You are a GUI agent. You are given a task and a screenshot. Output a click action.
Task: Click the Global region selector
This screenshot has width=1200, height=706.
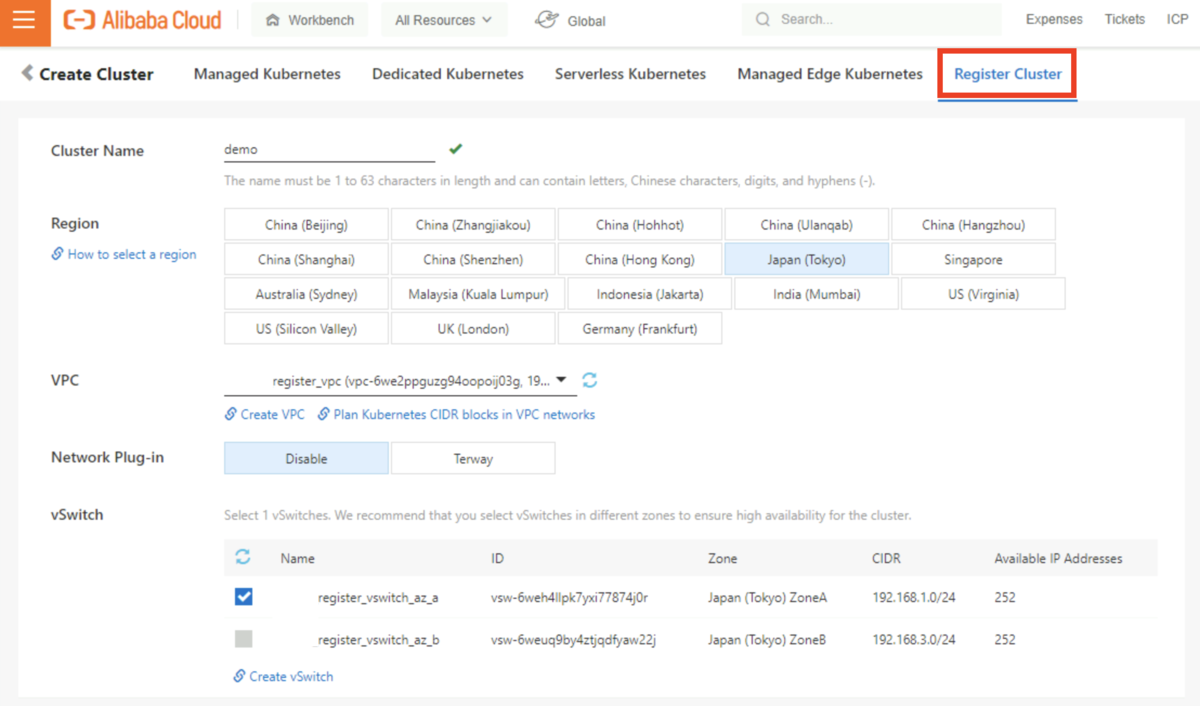pos(570,20)
